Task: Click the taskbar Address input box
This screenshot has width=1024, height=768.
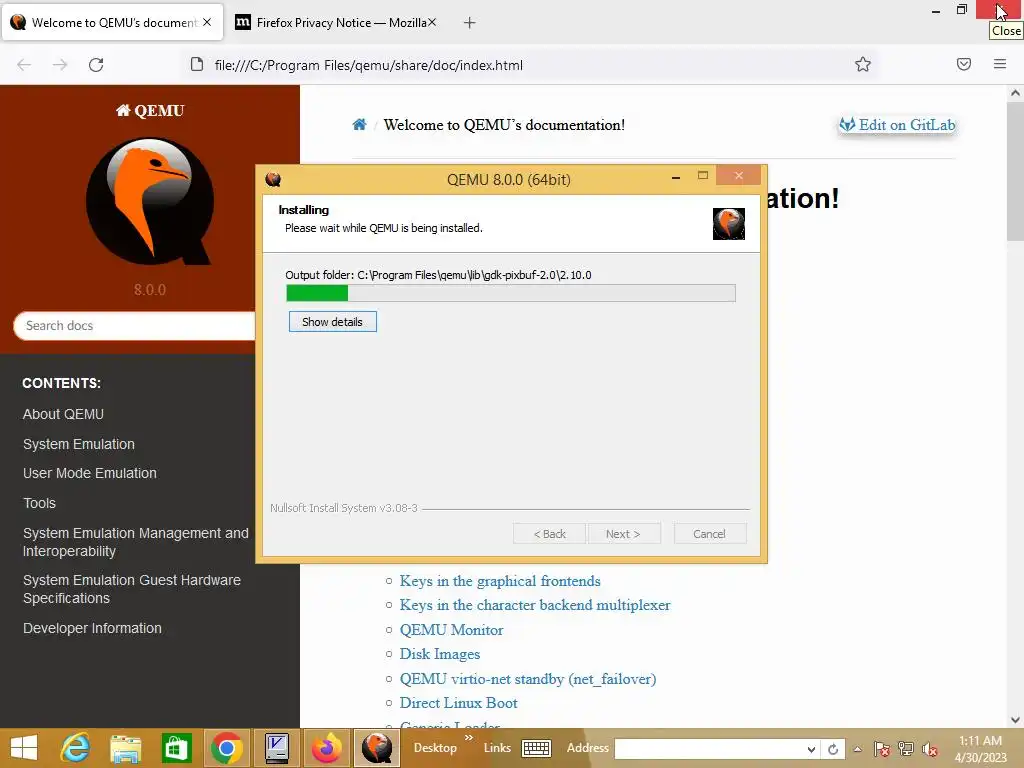Action: tap(709, 749)
